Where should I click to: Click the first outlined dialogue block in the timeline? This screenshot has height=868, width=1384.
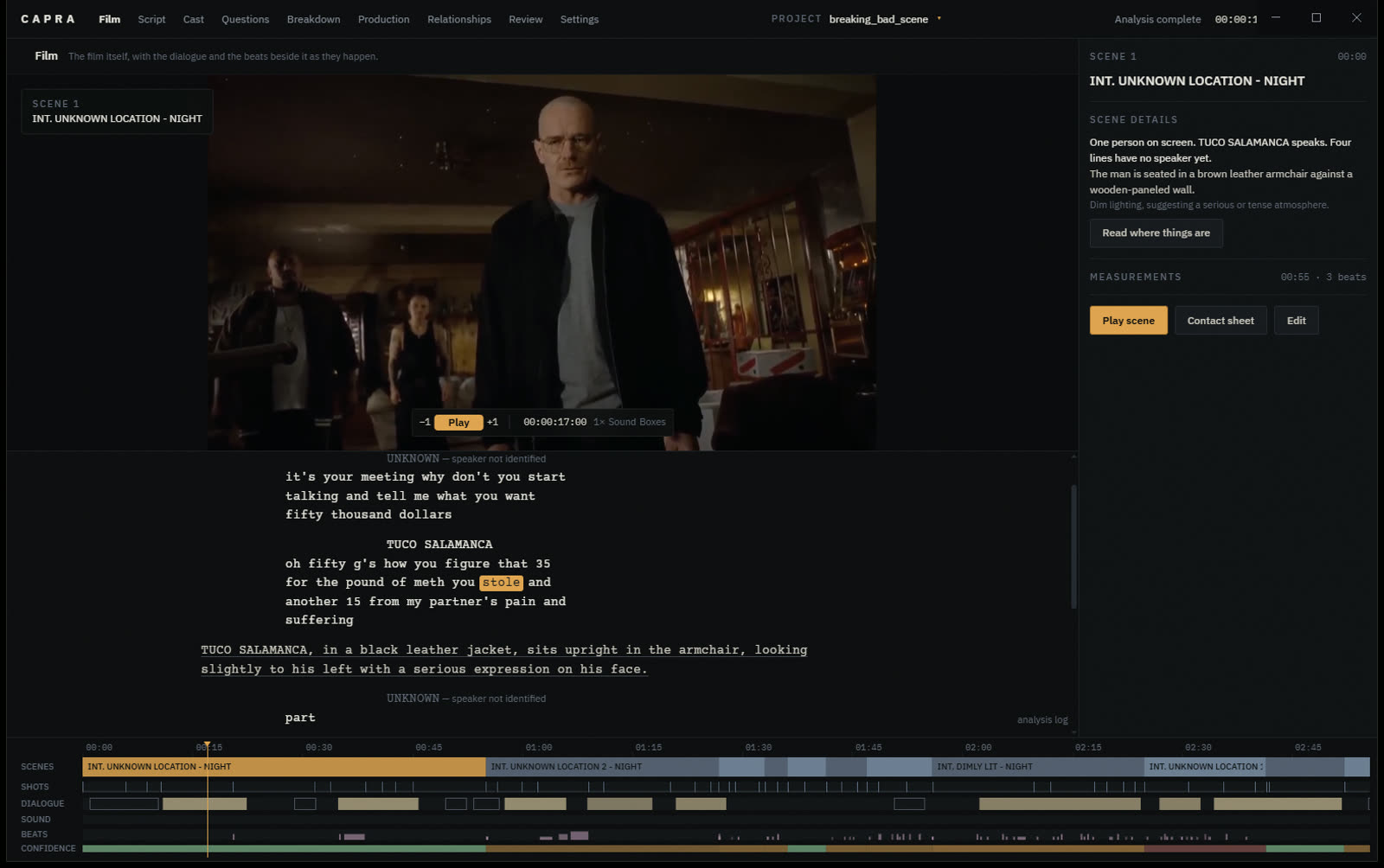pyautogui.click(x=124, y=804)
